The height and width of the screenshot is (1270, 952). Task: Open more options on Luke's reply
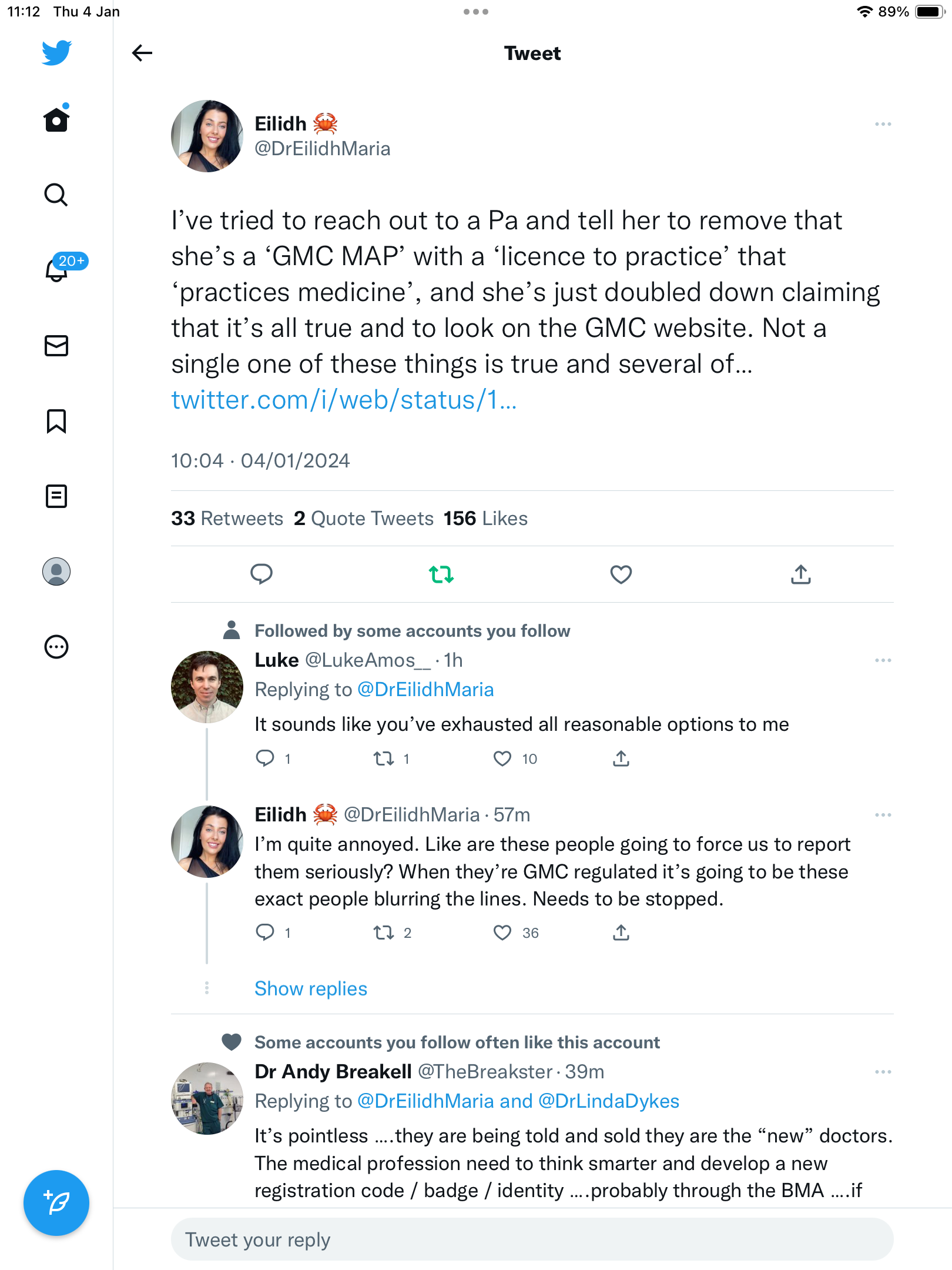tap(883, 660)
